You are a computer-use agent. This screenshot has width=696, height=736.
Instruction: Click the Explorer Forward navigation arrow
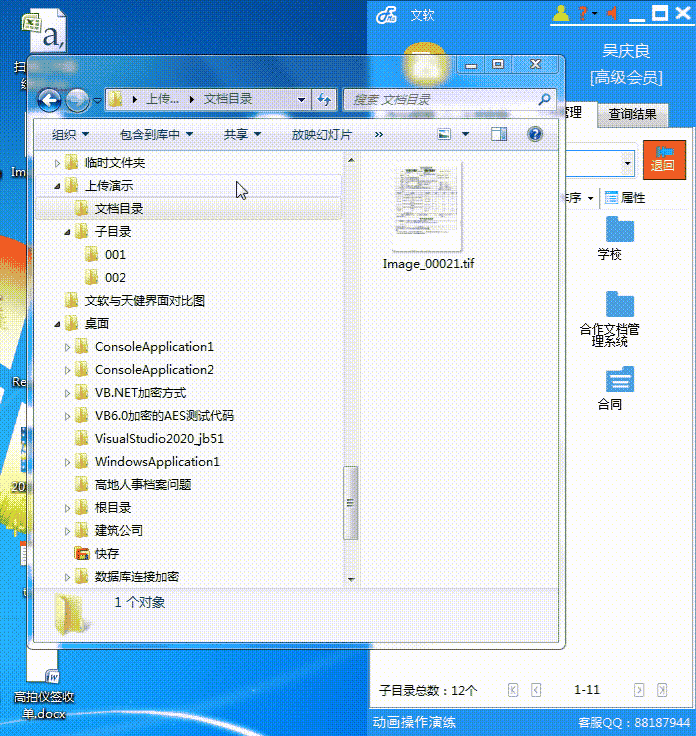point(77,100)
